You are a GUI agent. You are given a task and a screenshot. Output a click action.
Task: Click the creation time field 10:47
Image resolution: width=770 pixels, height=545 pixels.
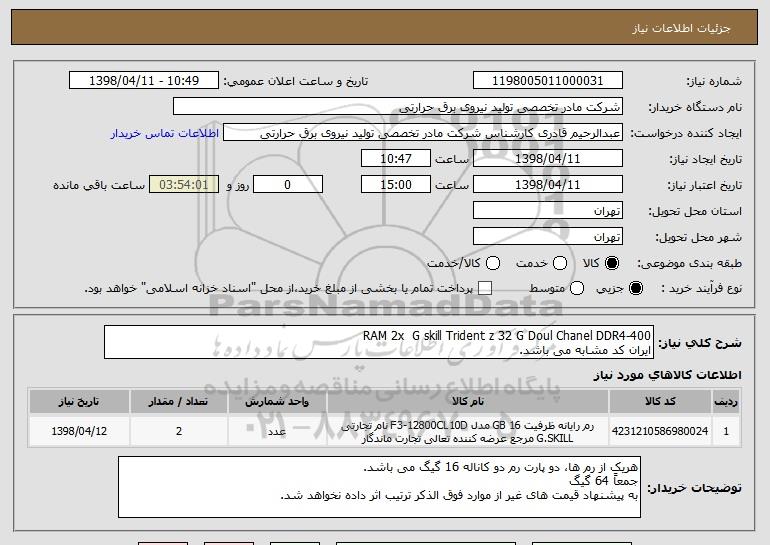click(x=396, y=159)
